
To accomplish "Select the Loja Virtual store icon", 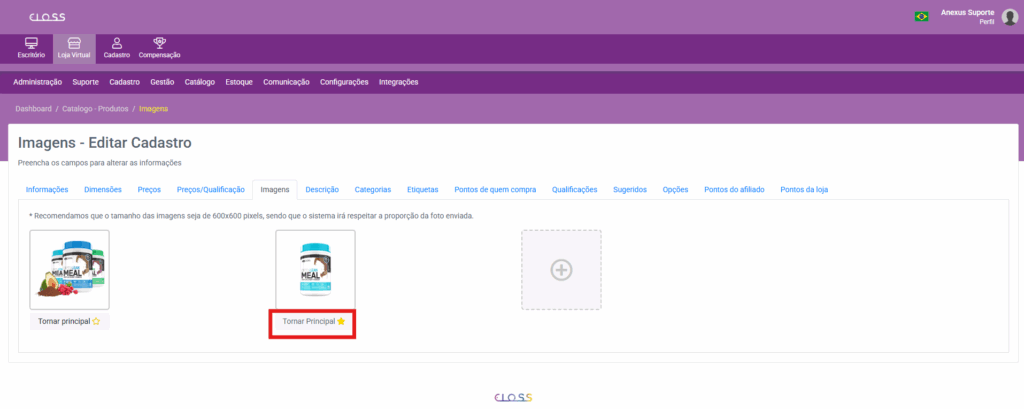I will 74,43.
